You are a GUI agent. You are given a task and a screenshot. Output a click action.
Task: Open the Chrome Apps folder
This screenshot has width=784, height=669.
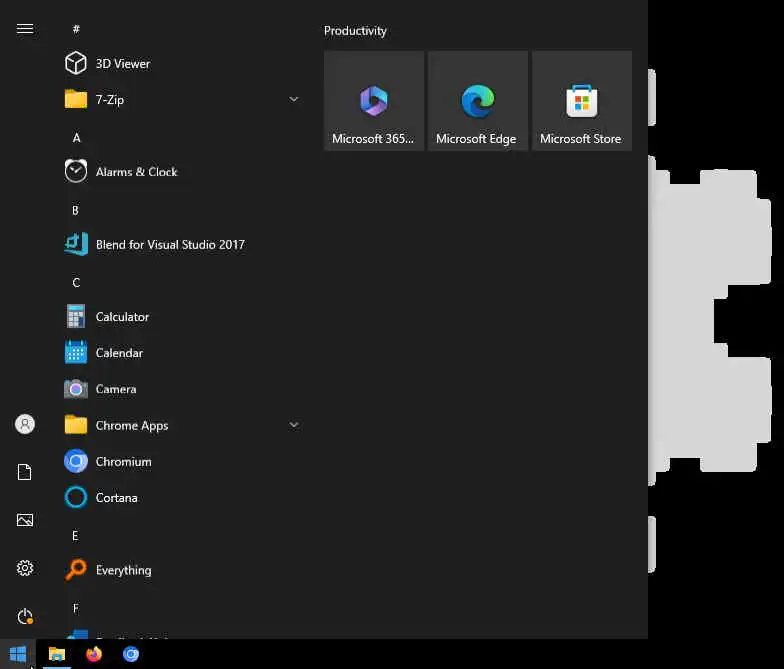tap(182, 426)
